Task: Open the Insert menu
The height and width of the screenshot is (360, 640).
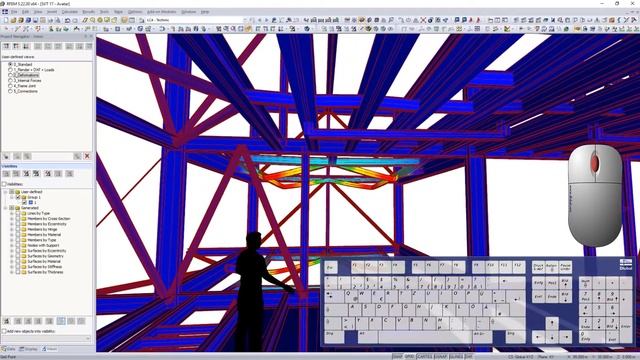Action: 52,12
